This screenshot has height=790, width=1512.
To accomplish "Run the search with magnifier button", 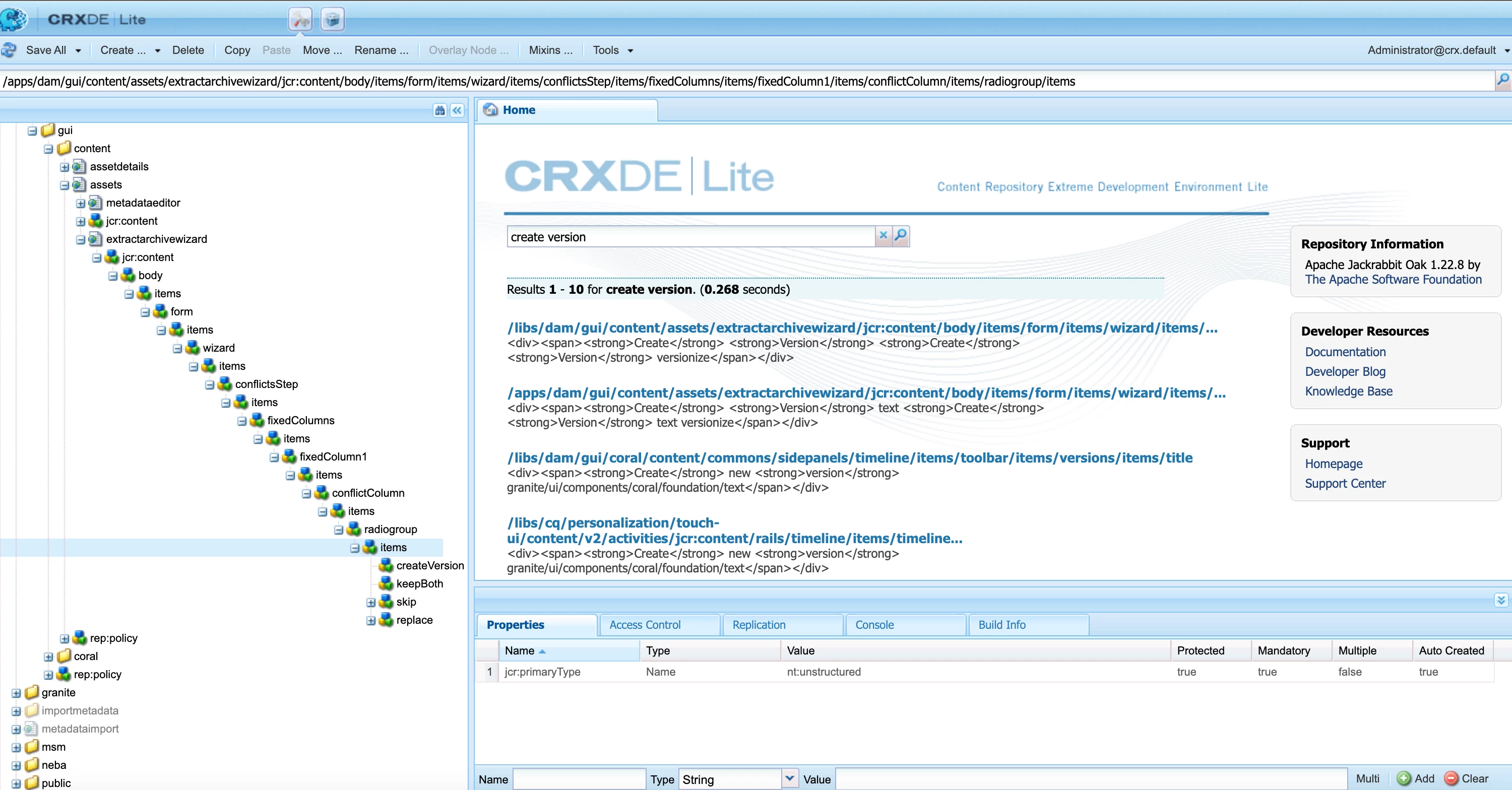I will 900,236.
